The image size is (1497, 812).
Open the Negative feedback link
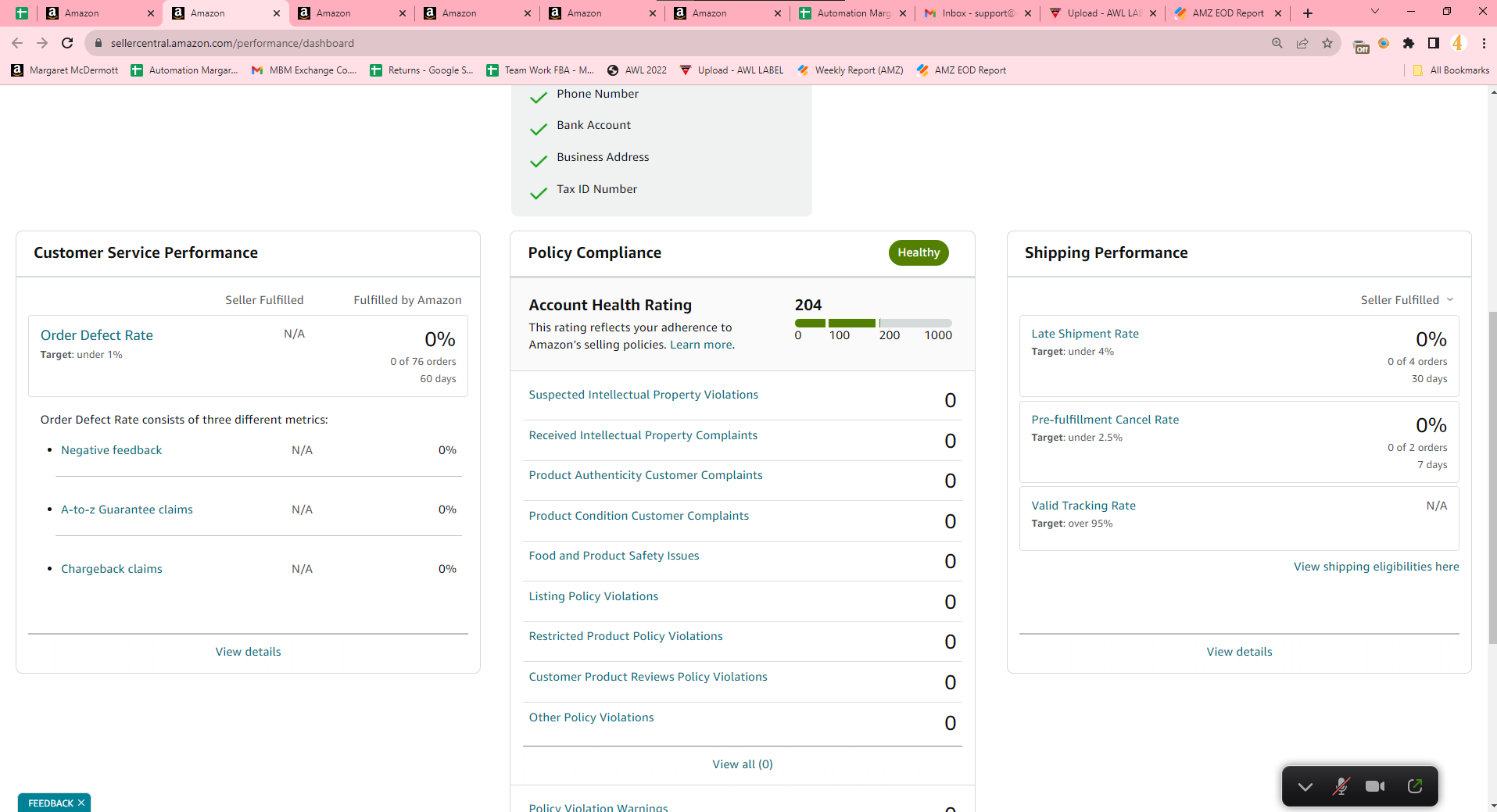click(x=112, y=450)
